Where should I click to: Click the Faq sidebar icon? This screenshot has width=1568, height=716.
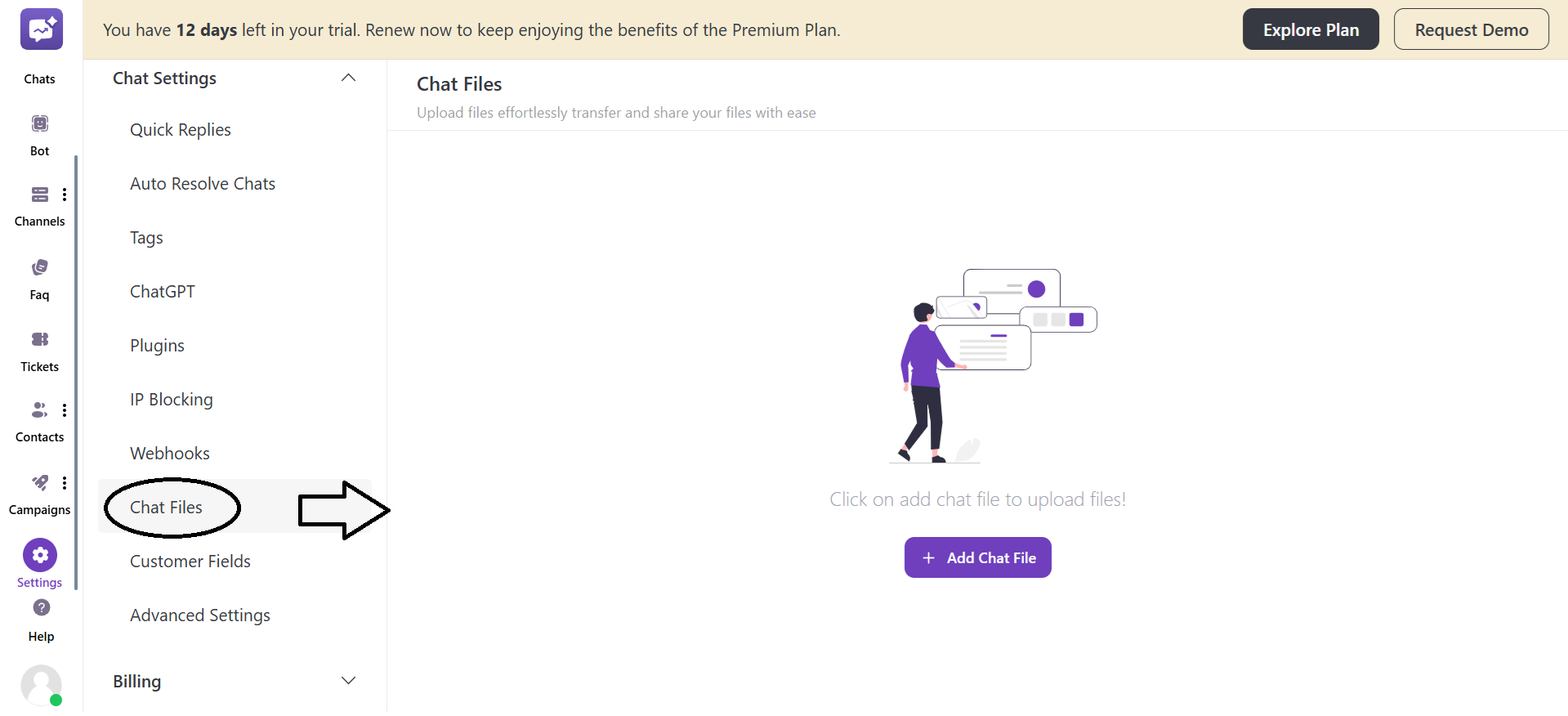click(x=39, y=267)
